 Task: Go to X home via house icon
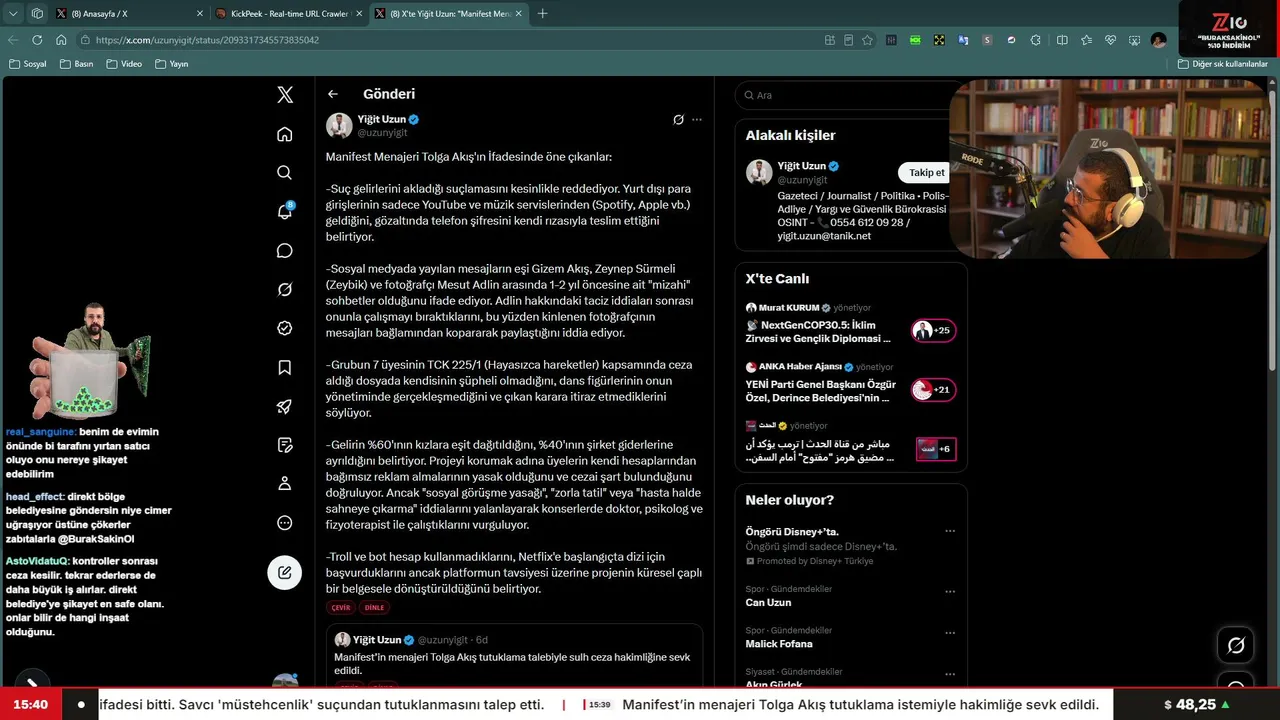(x=285, y=134)
